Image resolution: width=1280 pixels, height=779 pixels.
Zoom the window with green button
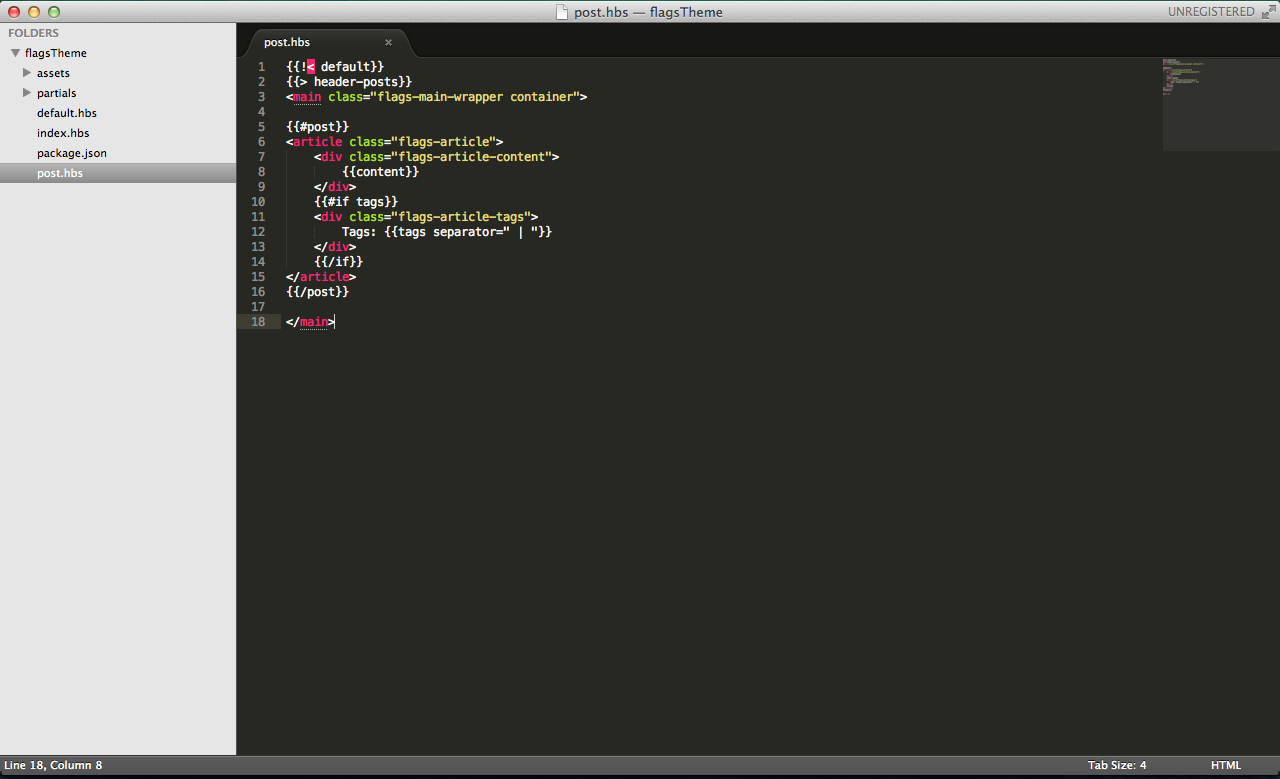point(54,12)
